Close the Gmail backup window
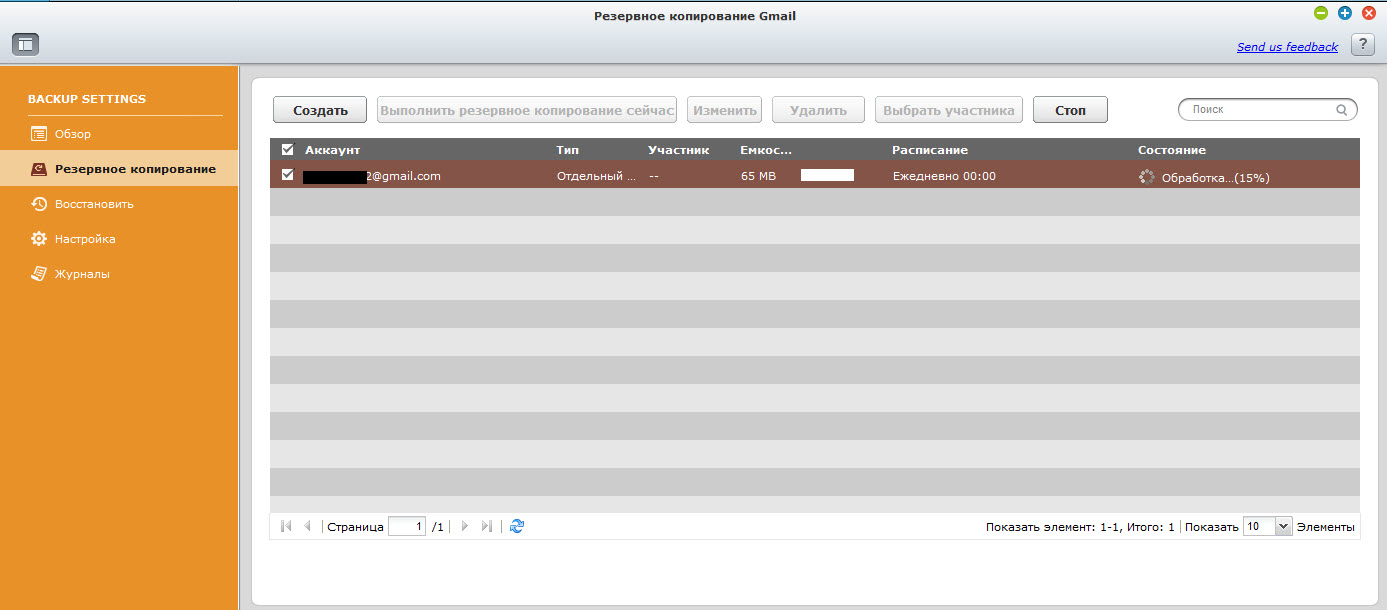 pos(1369,13)
